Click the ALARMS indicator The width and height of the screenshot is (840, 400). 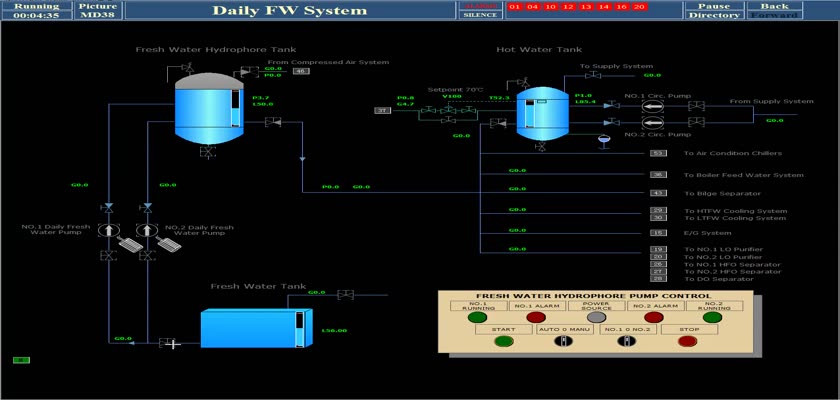(x=480, y=6)
